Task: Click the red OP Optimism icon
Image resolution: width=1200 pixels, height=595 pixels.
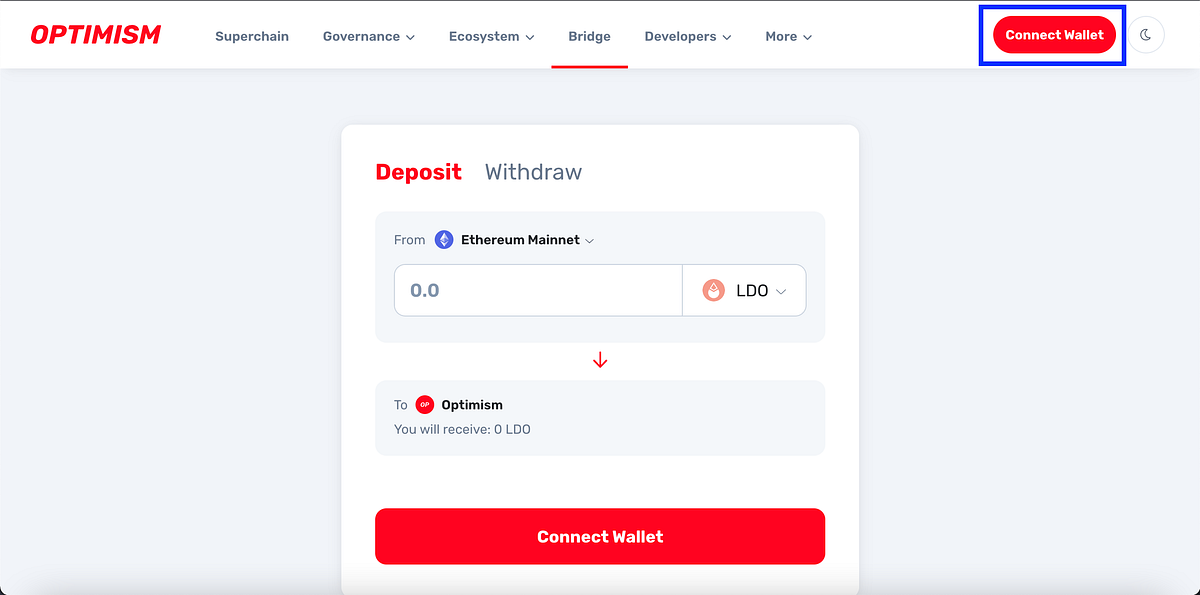Action: coord(424,404)
